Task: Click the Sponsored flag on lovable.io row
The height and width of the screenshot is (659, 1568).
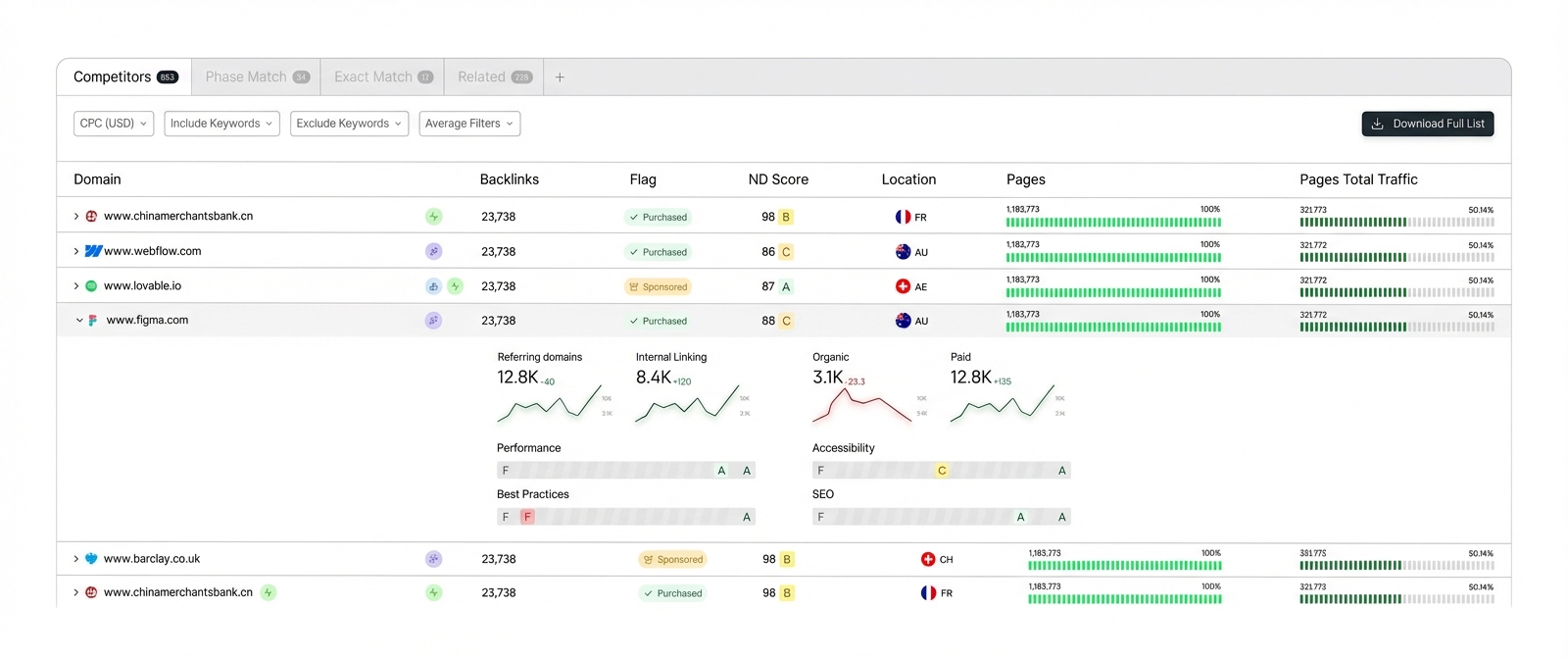Action: click(658, 287)
